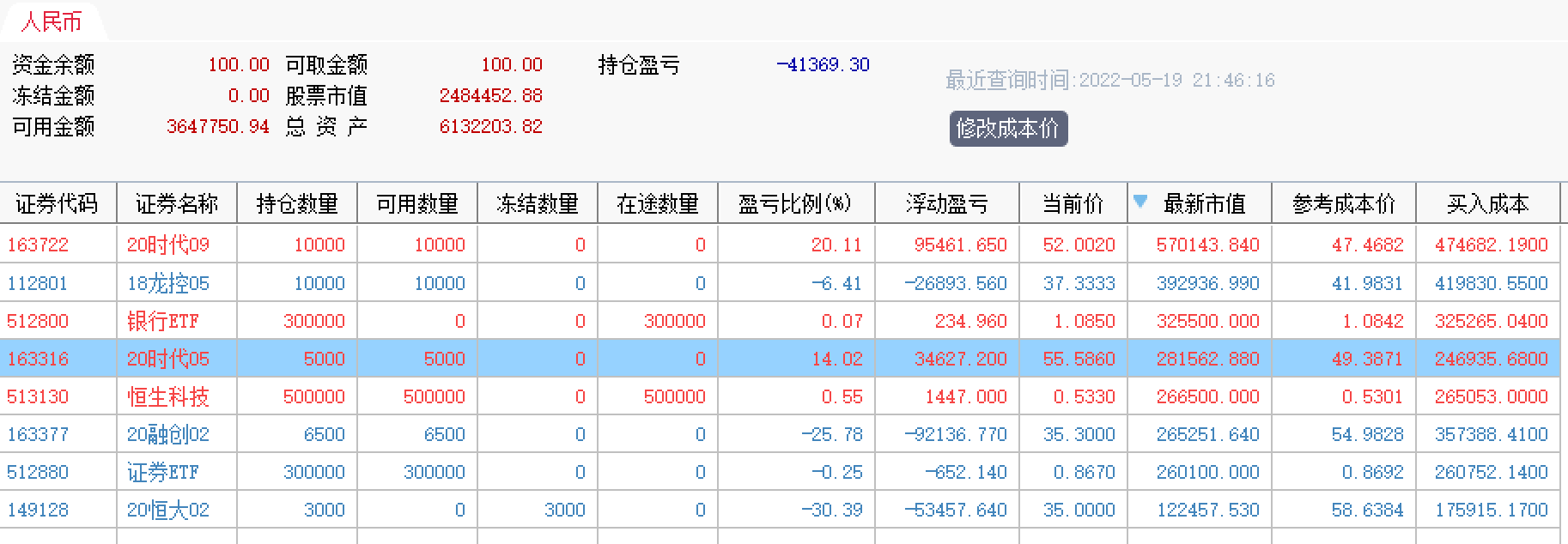The image size is (1568, 544).
Task: Select the 18龙控05 row
Action: [x=780, y=283]
